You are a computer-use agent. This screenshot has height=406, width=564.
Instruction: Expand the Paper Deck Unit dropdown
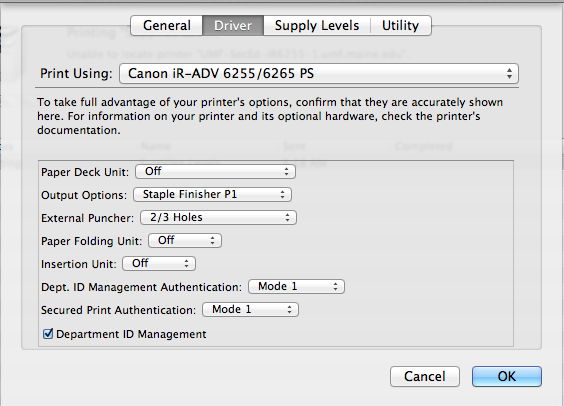tap(215, 172)
